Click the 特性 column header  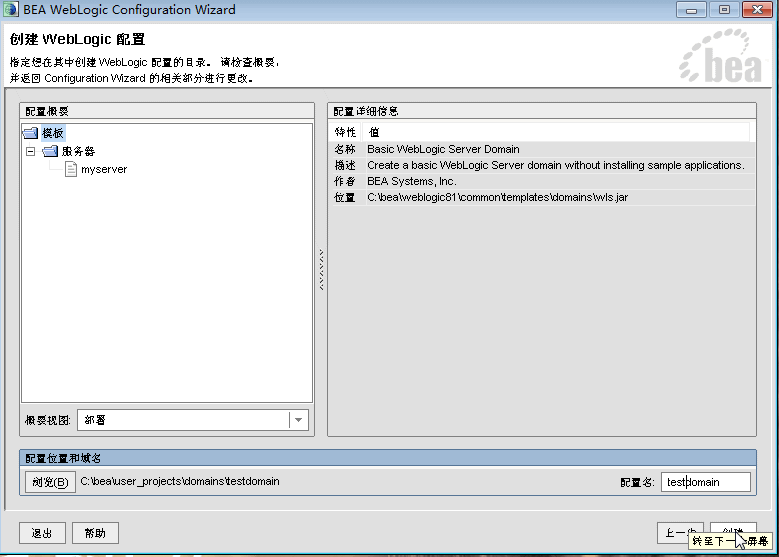pyautogui.click(x=345, y=132)
